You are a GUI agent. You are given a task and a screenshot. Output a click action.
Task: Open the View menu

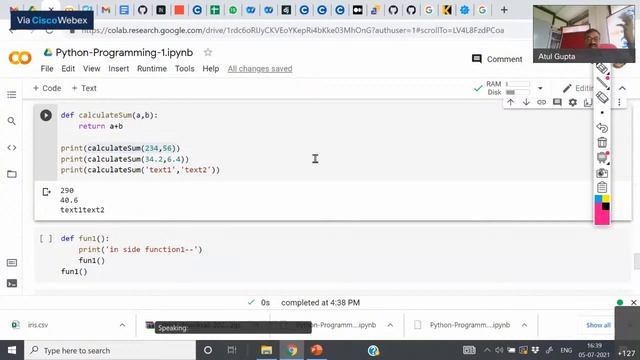click(x=91, y=69)
